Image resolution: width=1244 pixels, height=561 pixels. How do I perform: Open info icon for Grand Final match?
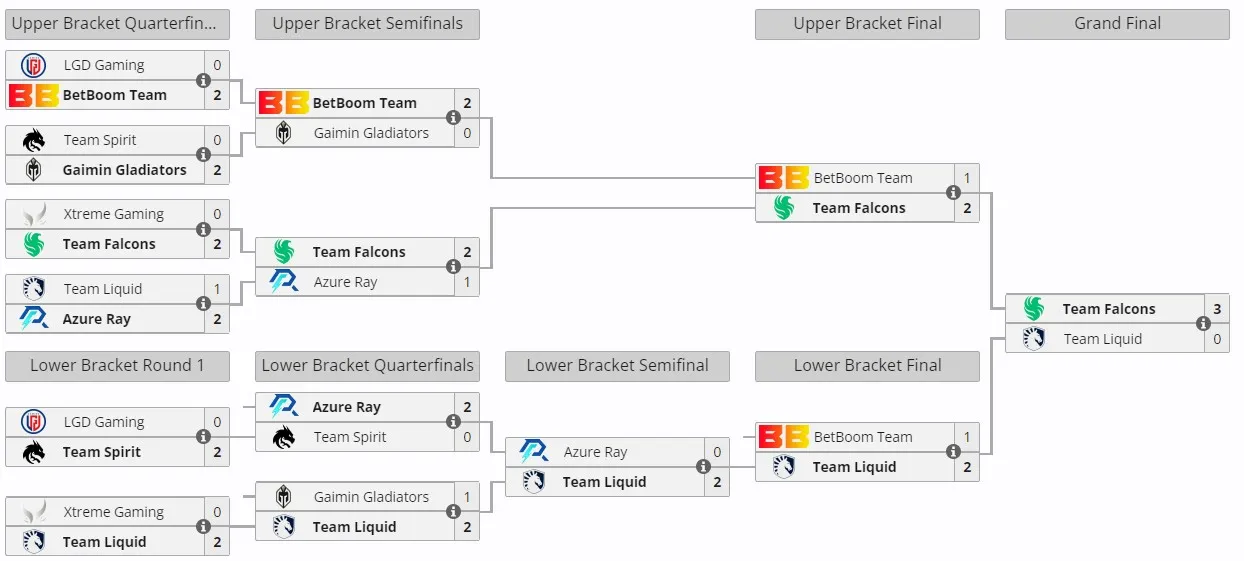click(x=1203, y=324)
